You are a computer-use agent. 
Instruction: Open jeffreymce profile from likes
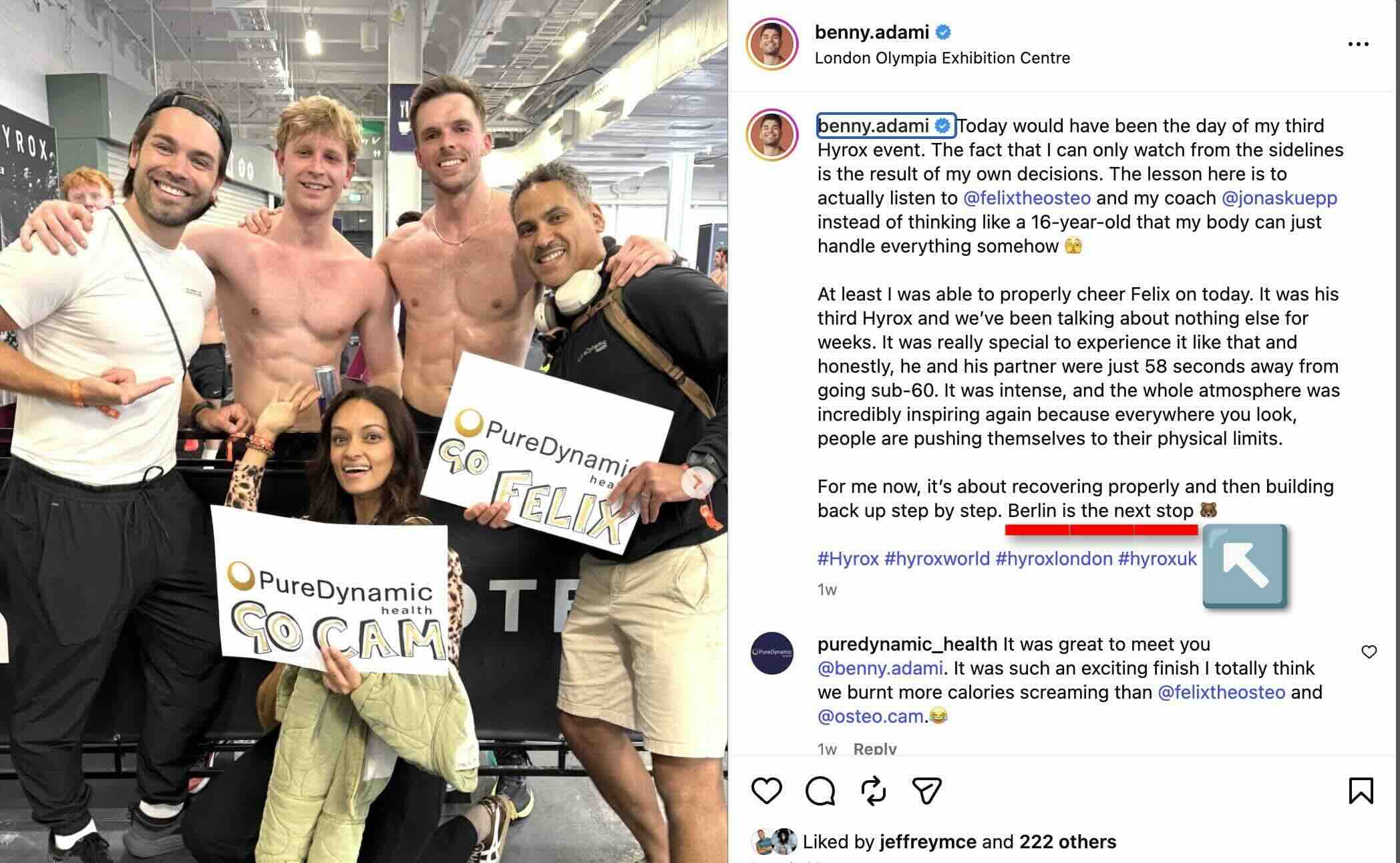click(928, 842)
